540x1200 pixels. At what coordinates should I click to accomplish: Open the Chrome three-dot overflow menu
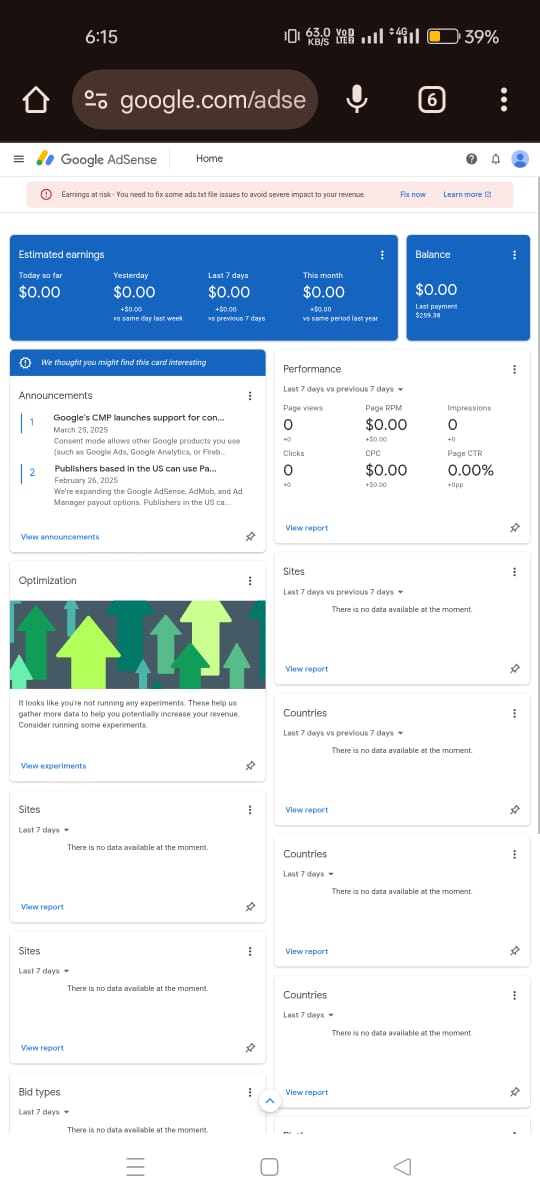pos(504,100)
